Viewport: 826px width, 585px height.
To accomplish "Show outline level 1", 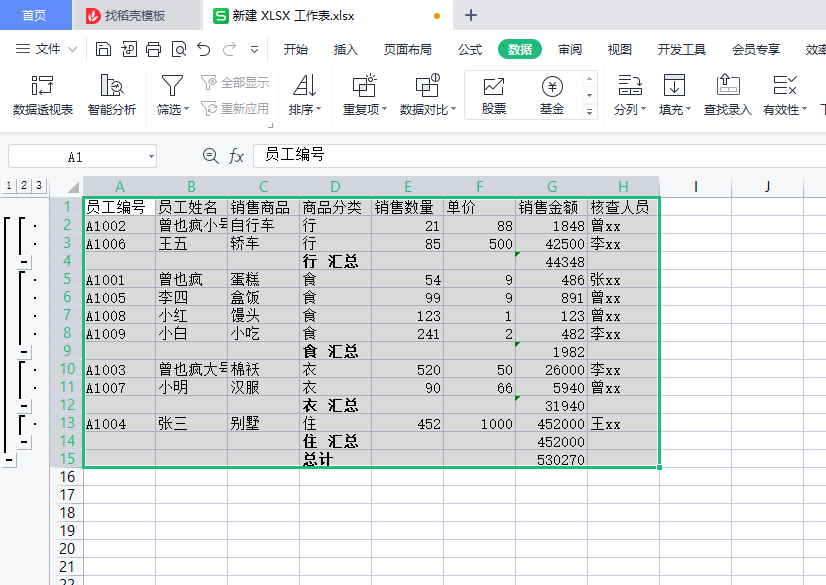I will point(9,185).
